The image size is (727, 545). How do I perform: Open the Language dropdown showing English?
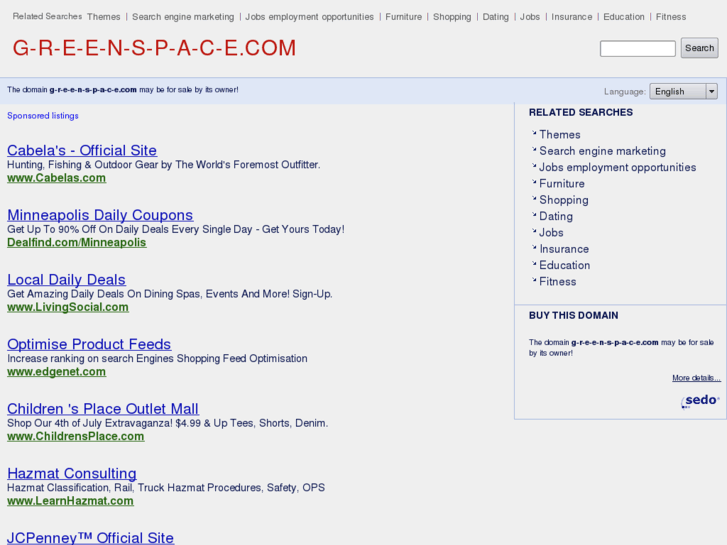(x=683, y=91)
